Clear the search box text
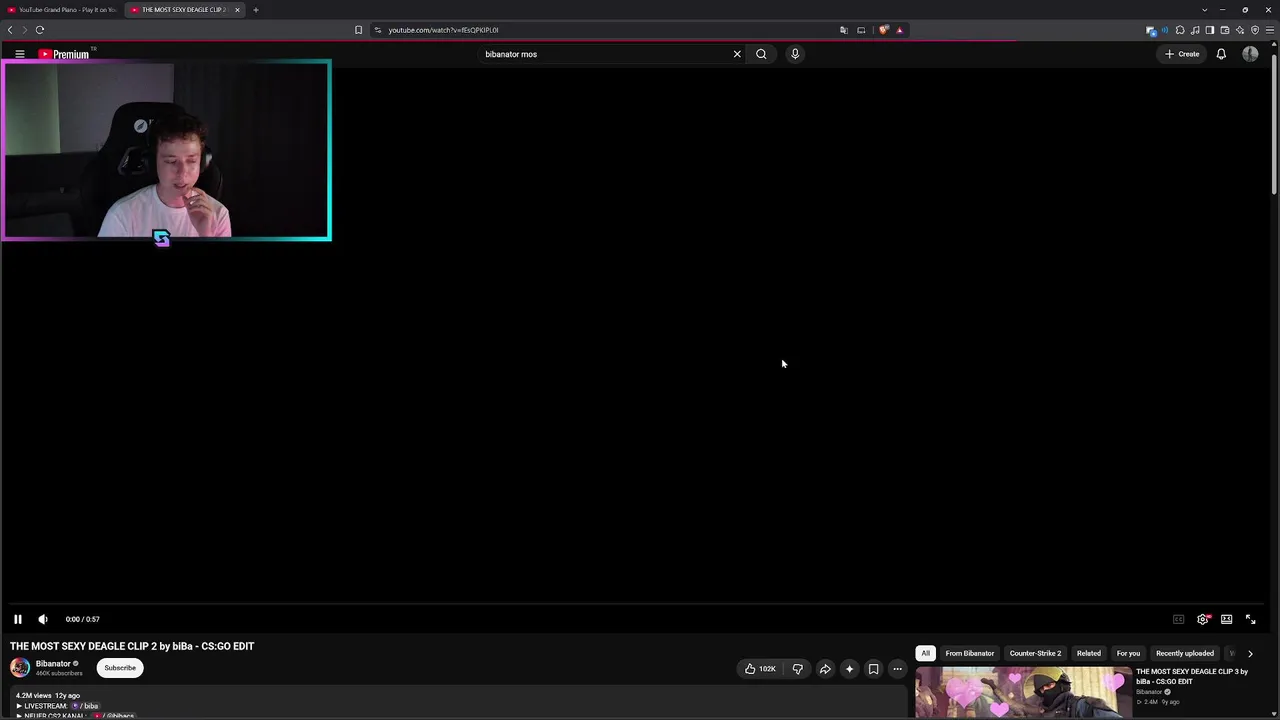 pyautogui.click(x=737, y=54)
